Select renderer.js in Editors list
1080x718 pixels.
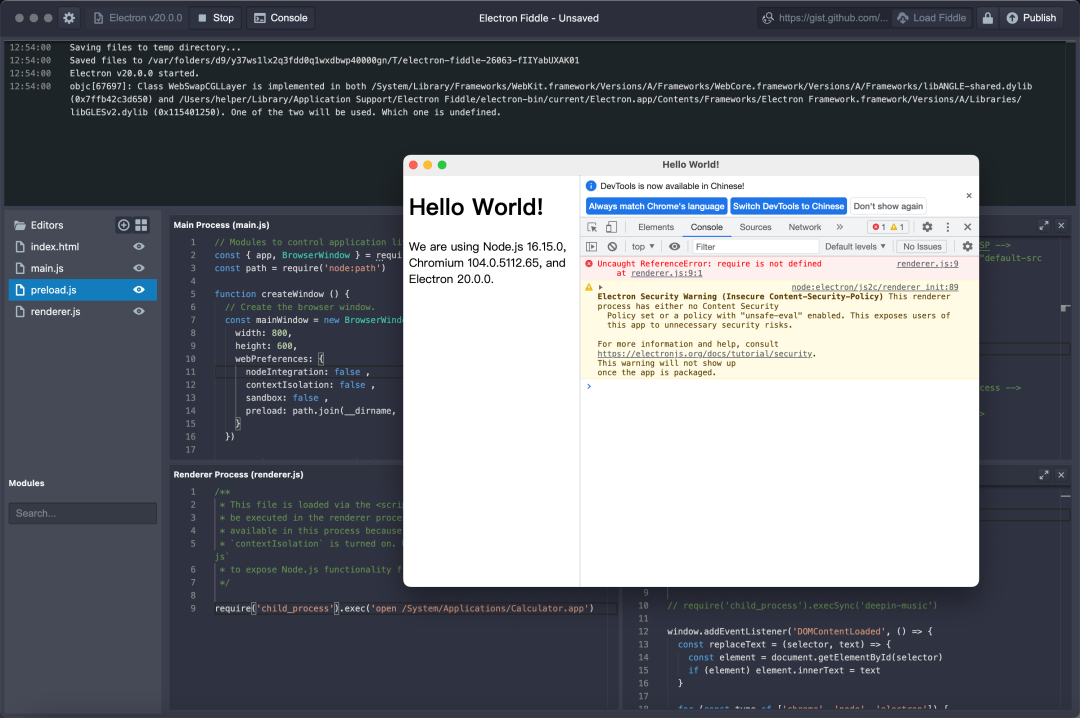(x=55, y=311)
